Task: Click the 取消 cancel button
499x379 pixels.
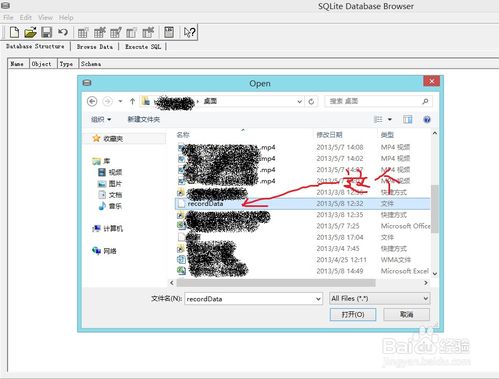Action: [406, 314]
